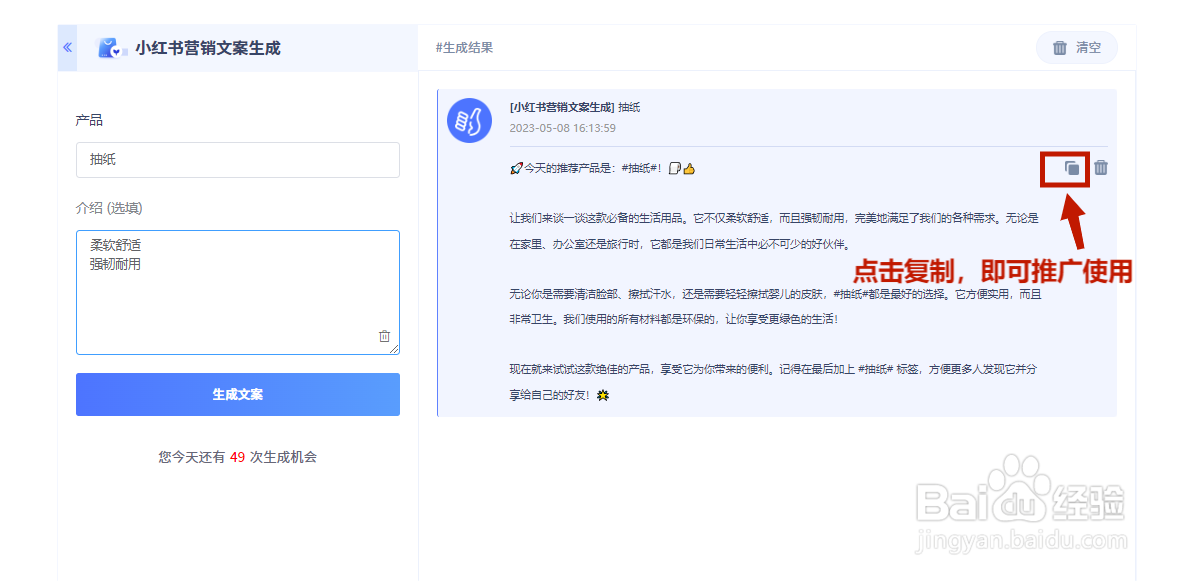1194x581 pixels.
Task: Click the line 今天的推荐产品是：#抽纸#！
Action: 602,169
